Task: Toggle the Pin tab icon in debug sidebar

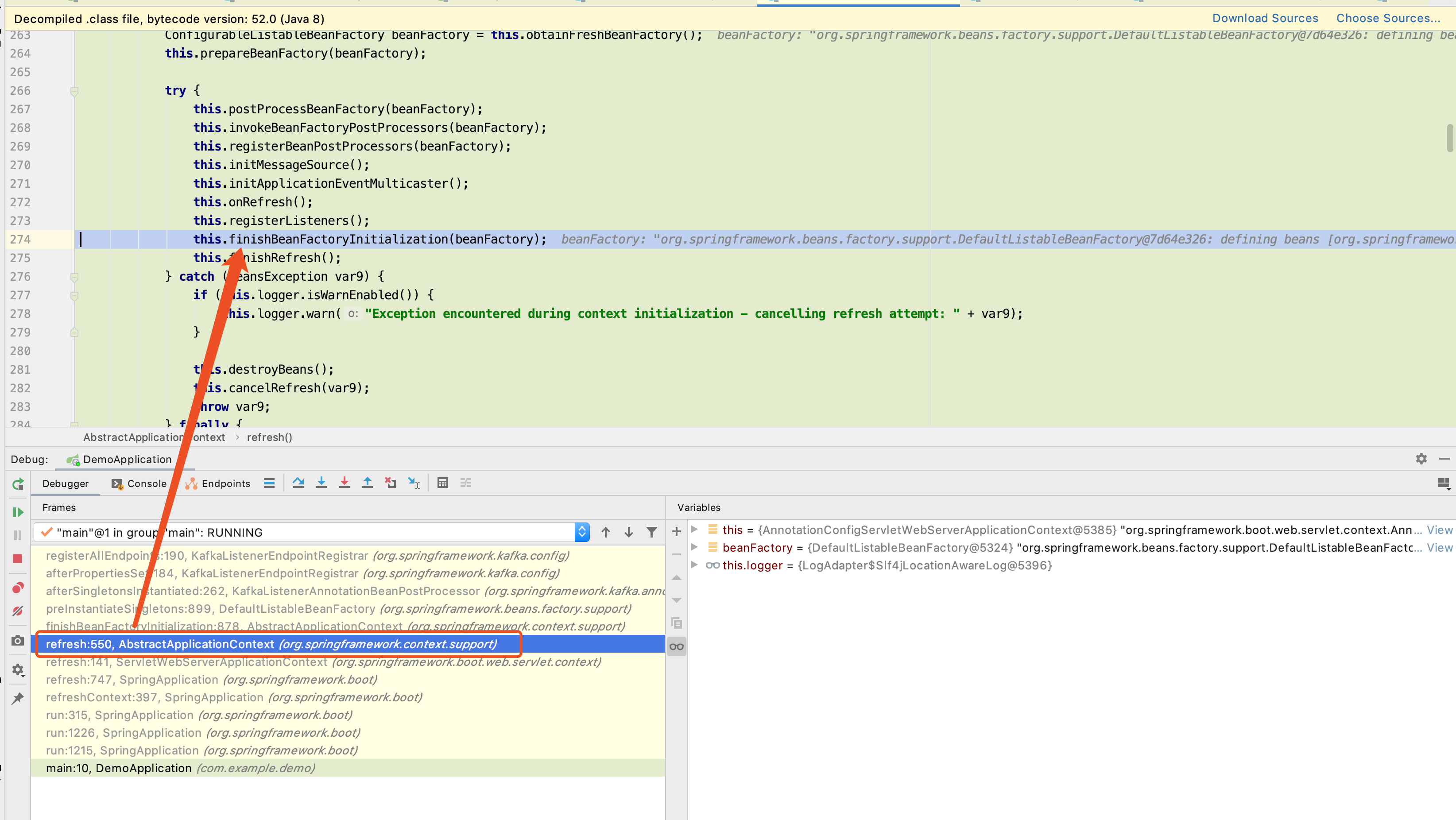Action: pyautogui.click(x=18, y=699)
